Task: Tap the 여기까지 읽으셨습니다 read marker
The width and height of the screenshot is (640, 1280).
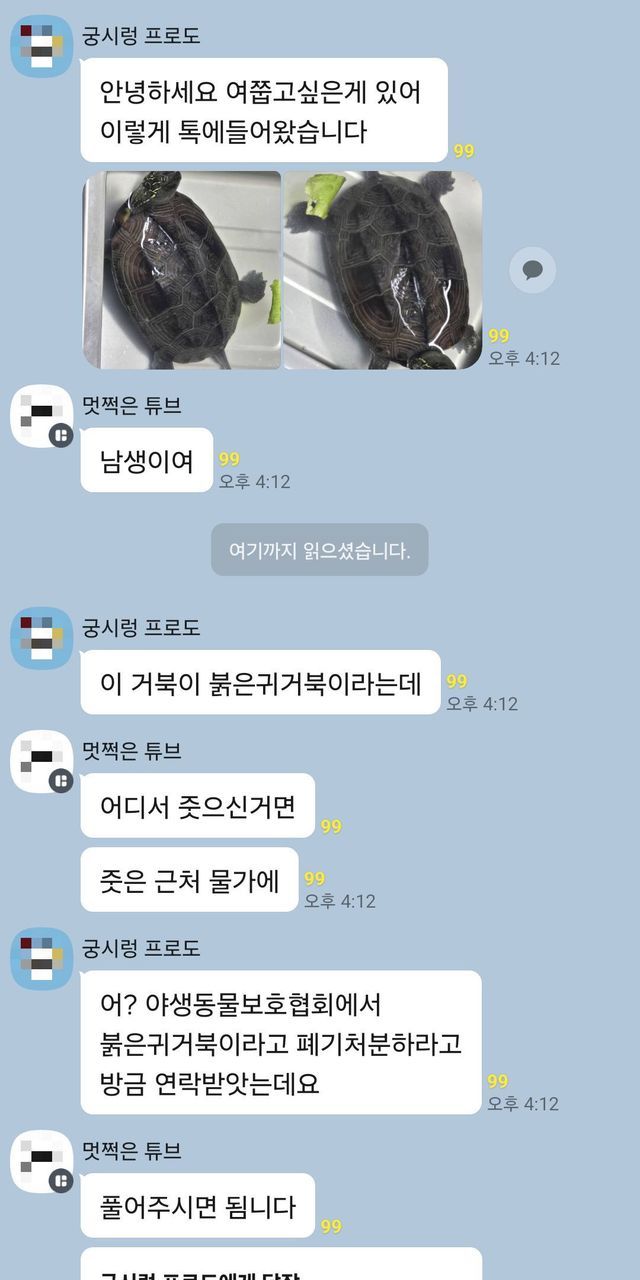Action: click(320, 550)
